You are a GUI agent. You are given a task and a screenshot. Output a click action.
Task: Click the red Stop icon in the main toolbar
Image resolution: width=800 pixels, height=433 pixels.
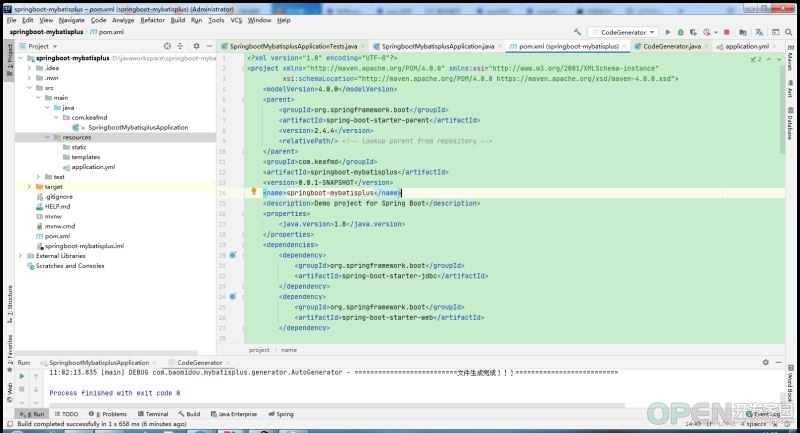(727, 32)
